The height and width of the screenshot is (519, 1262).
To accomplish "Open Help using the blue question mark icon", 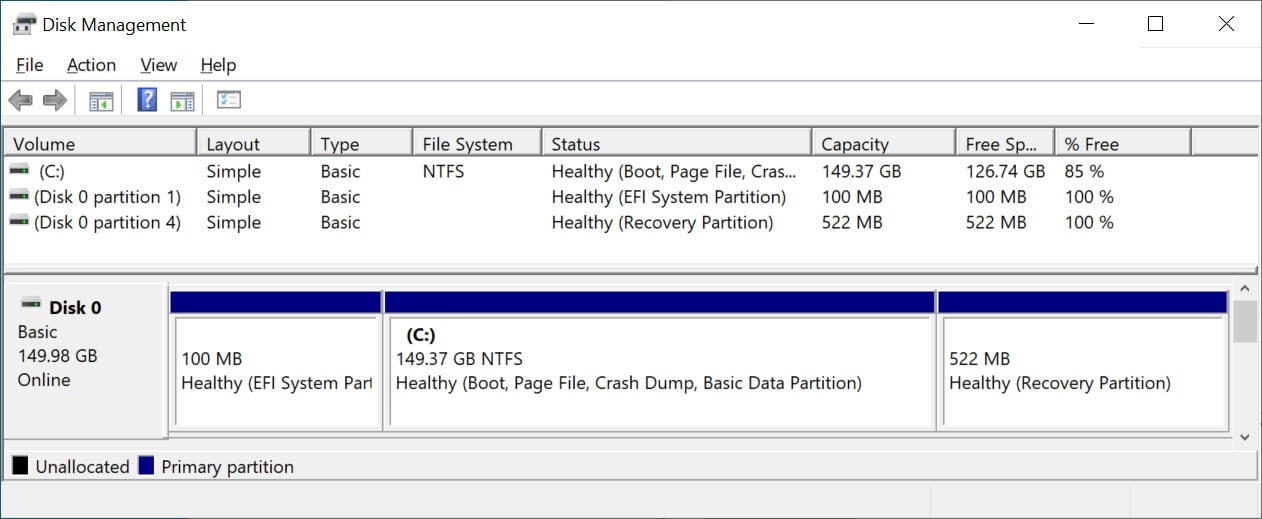I will 147,100.
